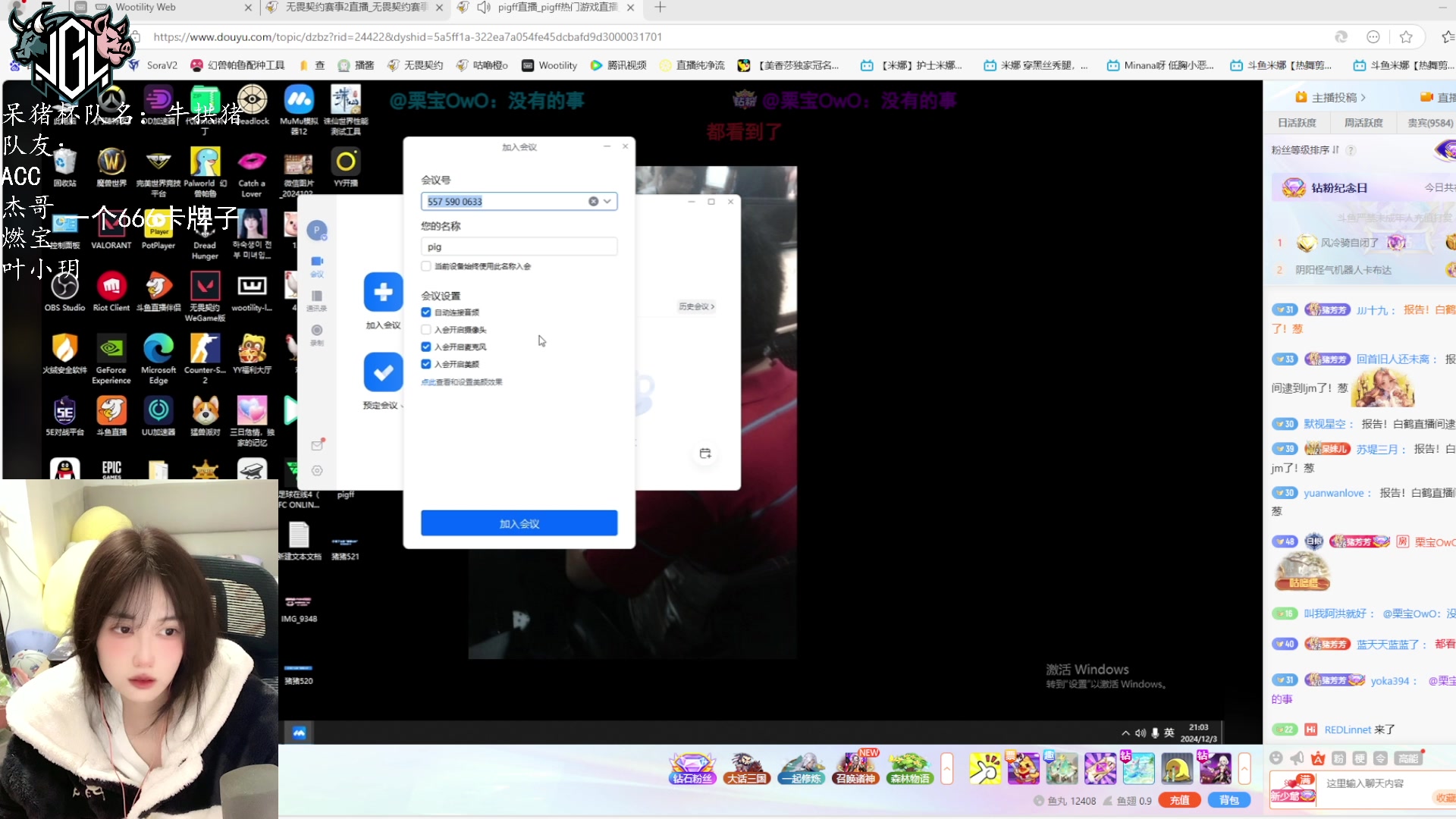Expand the meeting number history dropdown arrow
This screenshot has width=1456, height=819.
point(607,202)
